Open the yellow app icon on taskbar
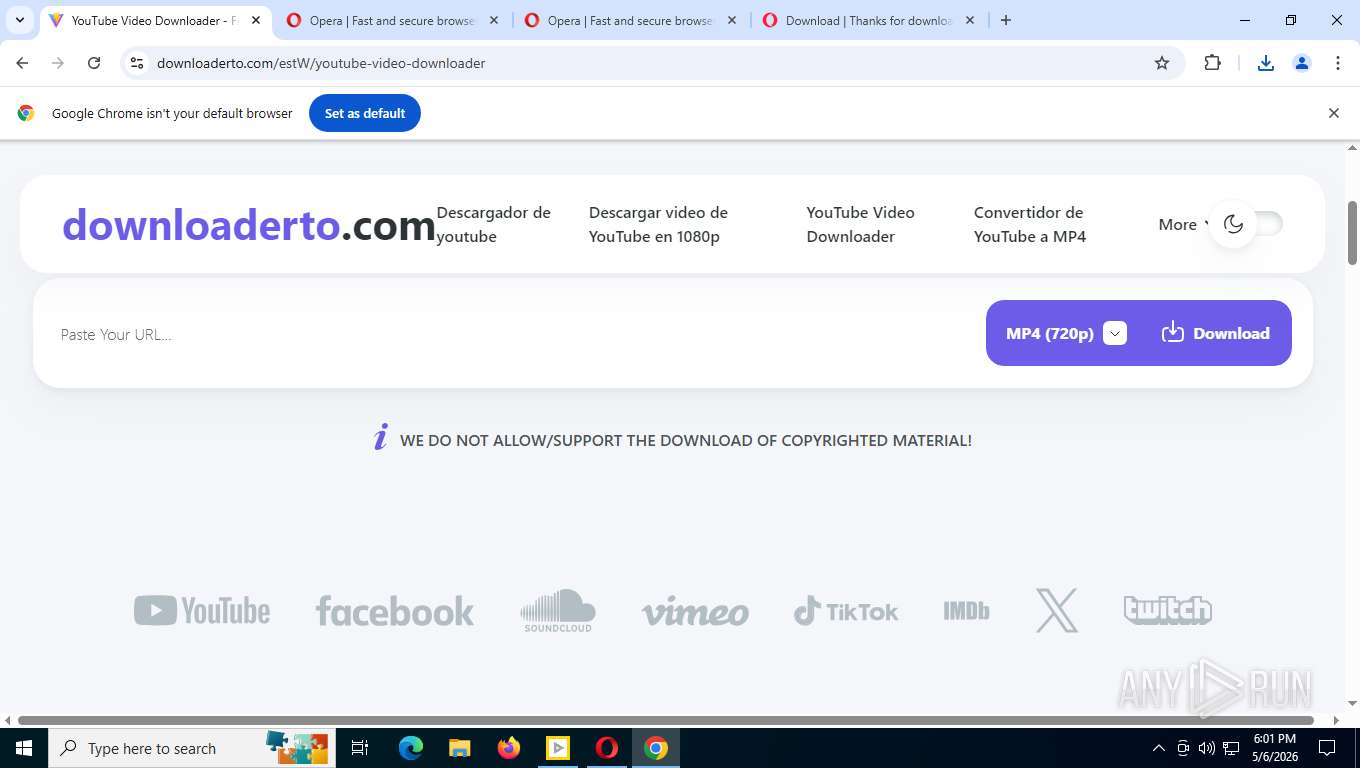The width and height of the screenshot is (1360, 768). coord(558,748)
